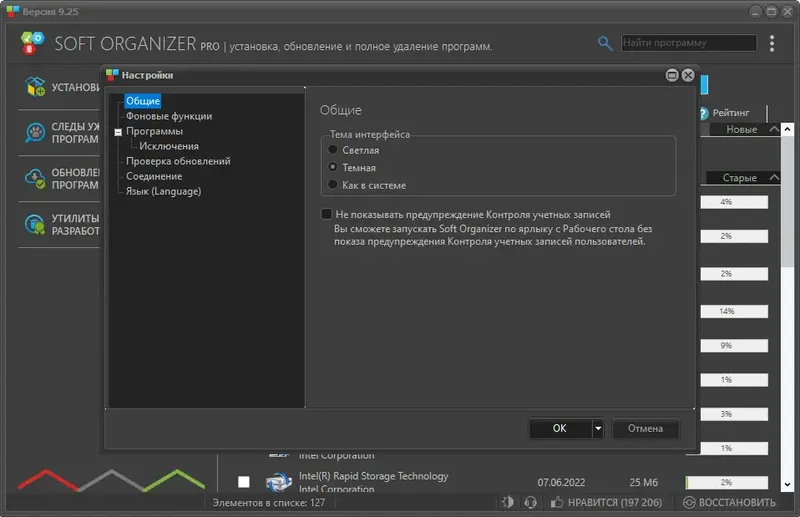The width and height of the screenshot is (800, 517).
Task: Select the Intel(R) Rapid Storage Technology entry
Action: tap(373, 476)
